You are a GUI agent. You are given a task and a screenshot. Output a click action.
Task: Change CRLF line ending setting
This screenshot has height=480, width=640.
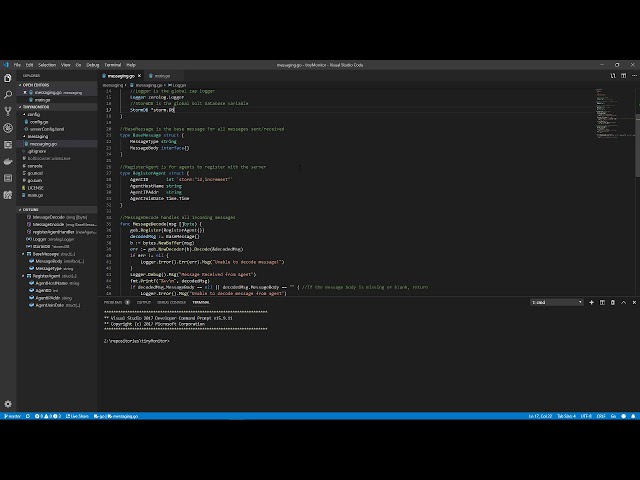click(x=601, y=416)
